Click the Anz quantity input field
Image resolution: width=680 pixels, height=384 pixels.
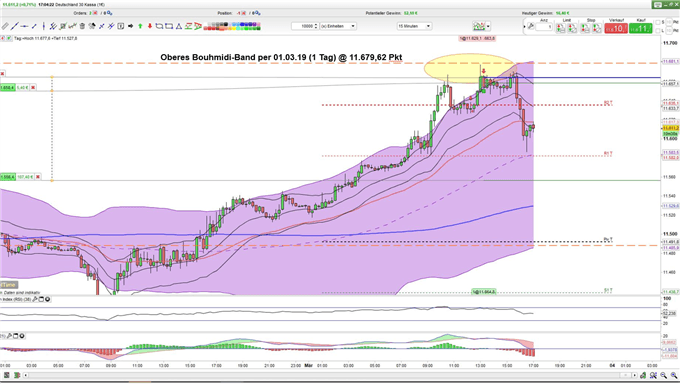click(544, 27)
